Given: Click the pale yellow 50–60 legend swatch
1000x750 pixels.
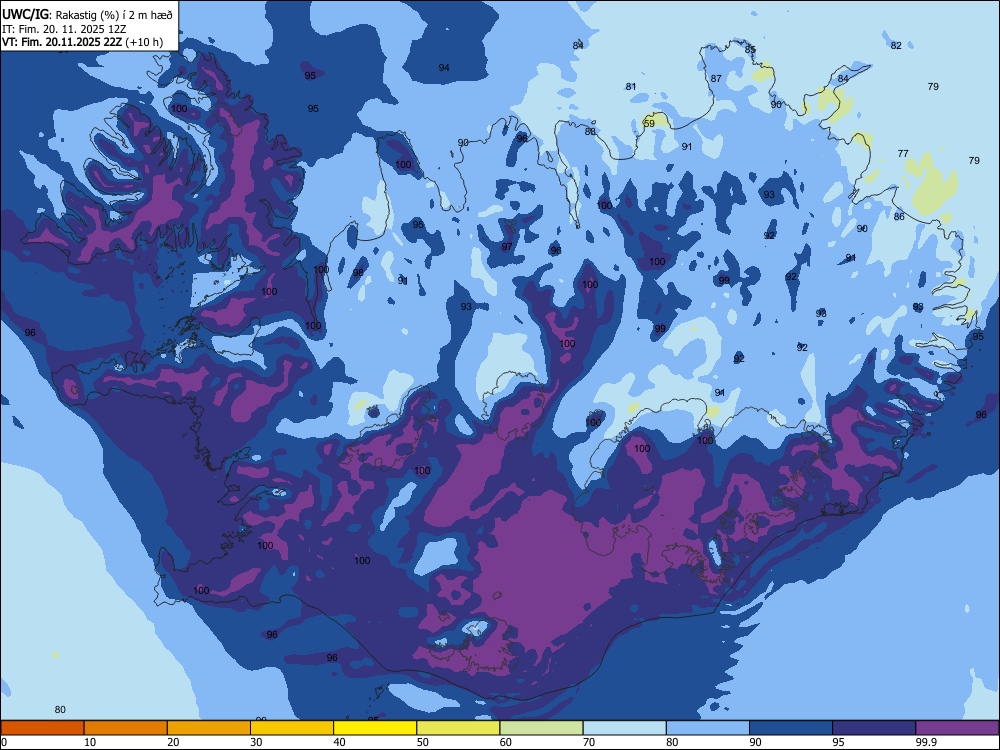Looking at the screenshot, I should point(458,728).
